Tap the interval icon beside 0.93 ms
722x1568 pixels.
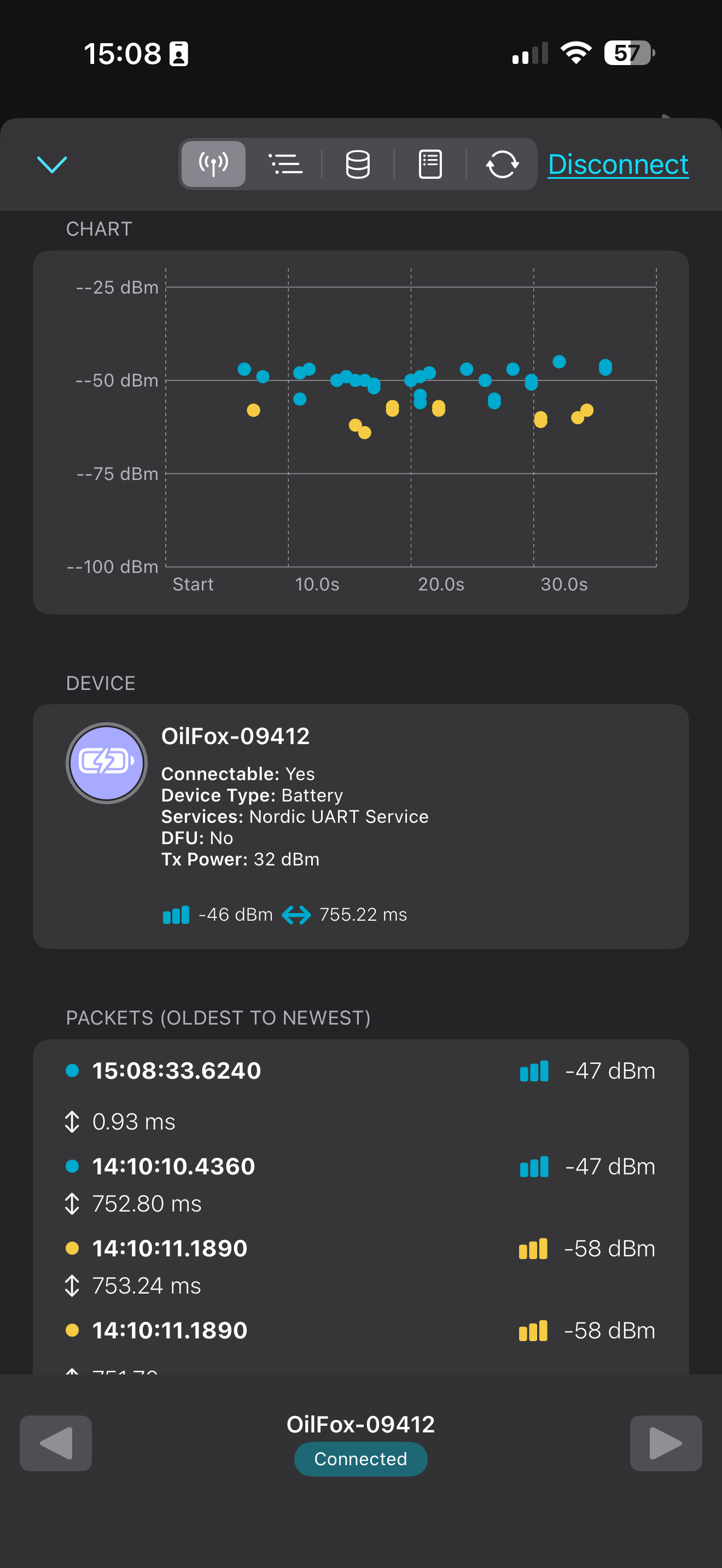click(72, 1122)
